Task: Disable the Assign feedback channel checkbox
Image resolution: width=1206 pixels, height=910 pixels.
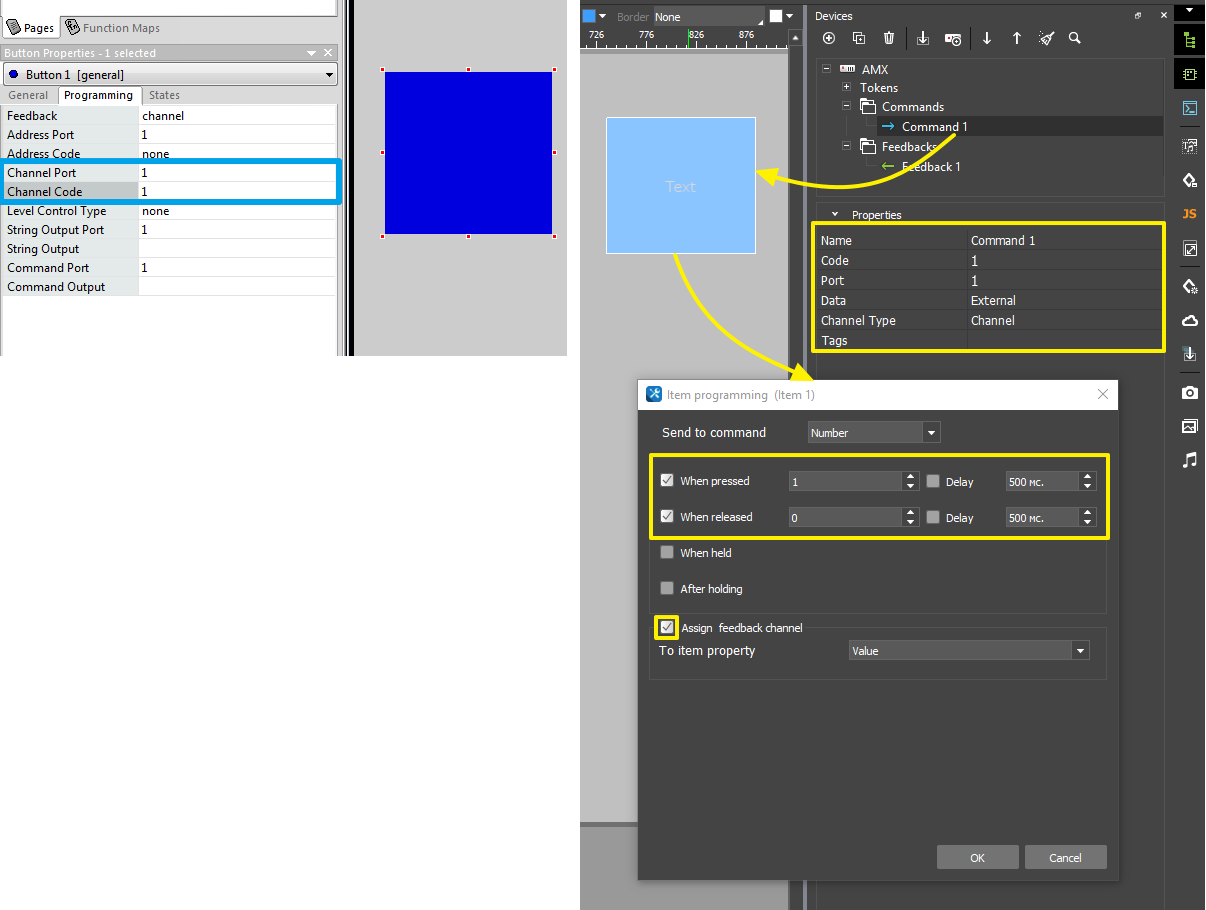Action: (667, 627)
